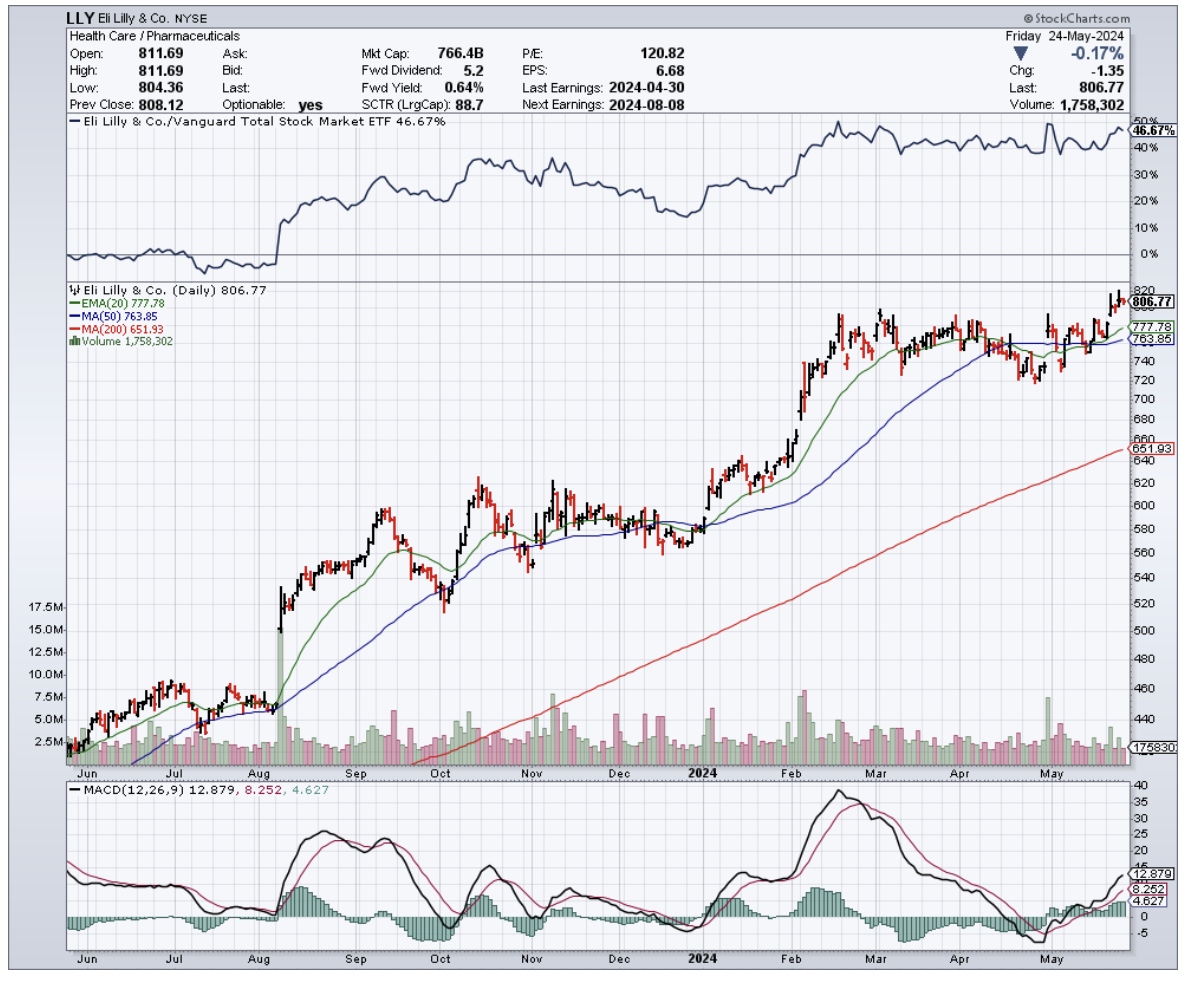This screenshot has width=1186, height=986.
Task: Click the MACD(12,26,9) legend line marker
Action: (x=72, y=790)
